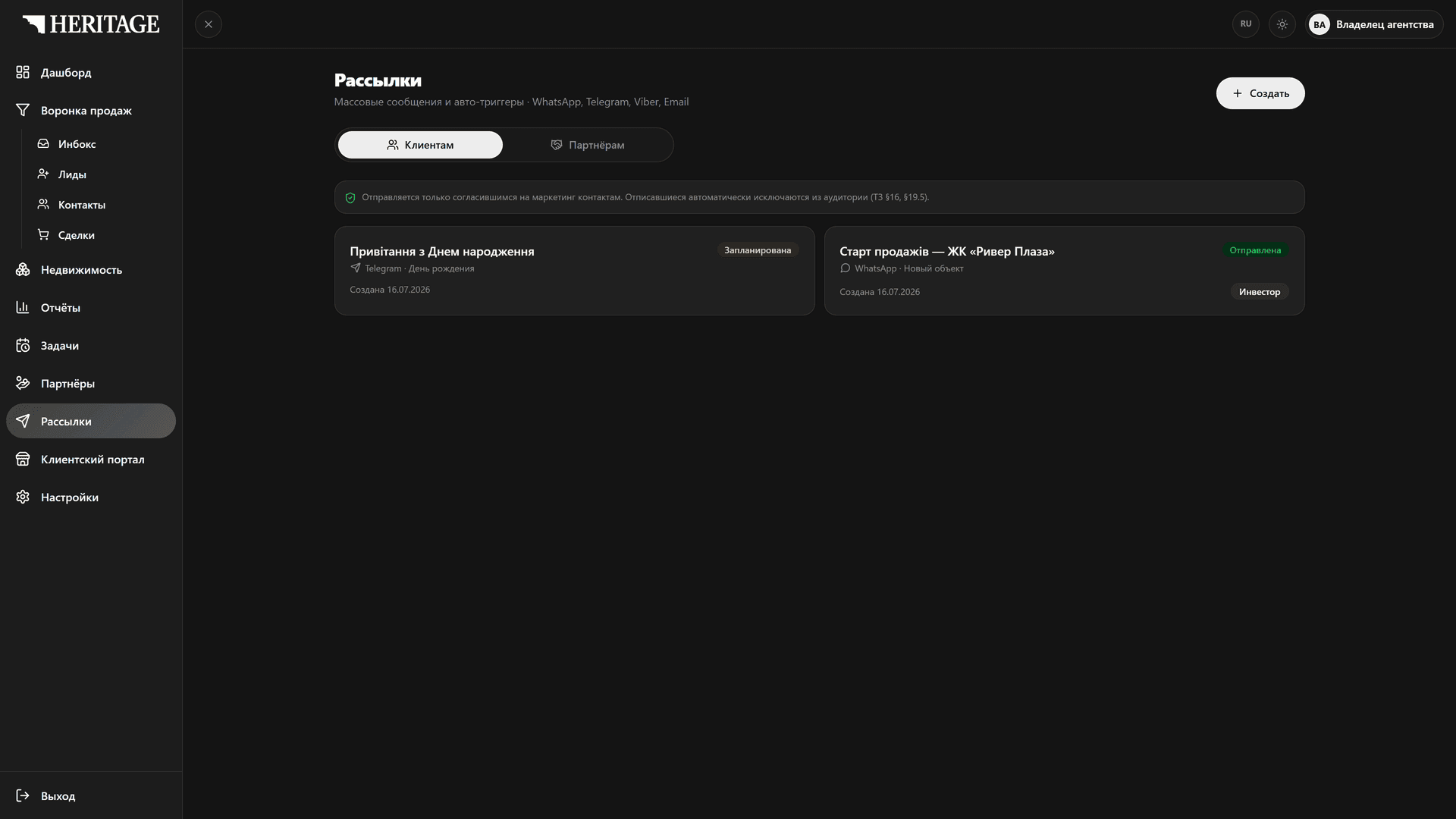The image size is (1456, 819).
Task: Click the Выход logout icon
Action: (x=23, y=795)
